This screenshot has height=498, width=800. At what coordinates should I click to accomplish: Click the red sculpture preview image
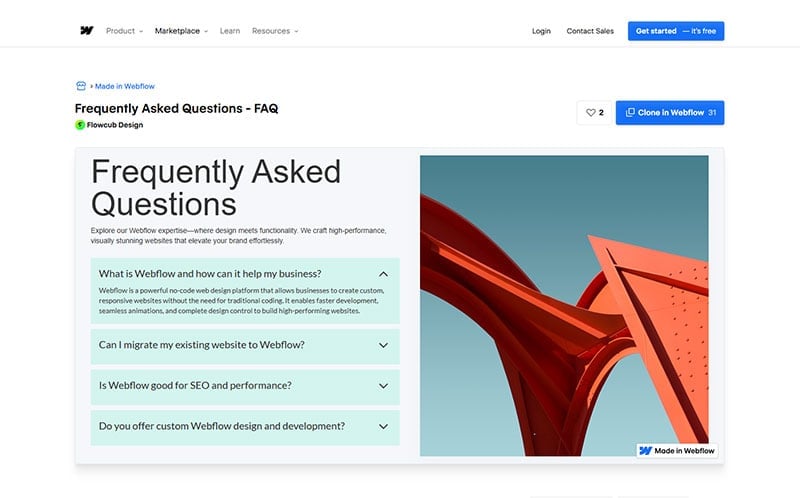click(563, 300)
